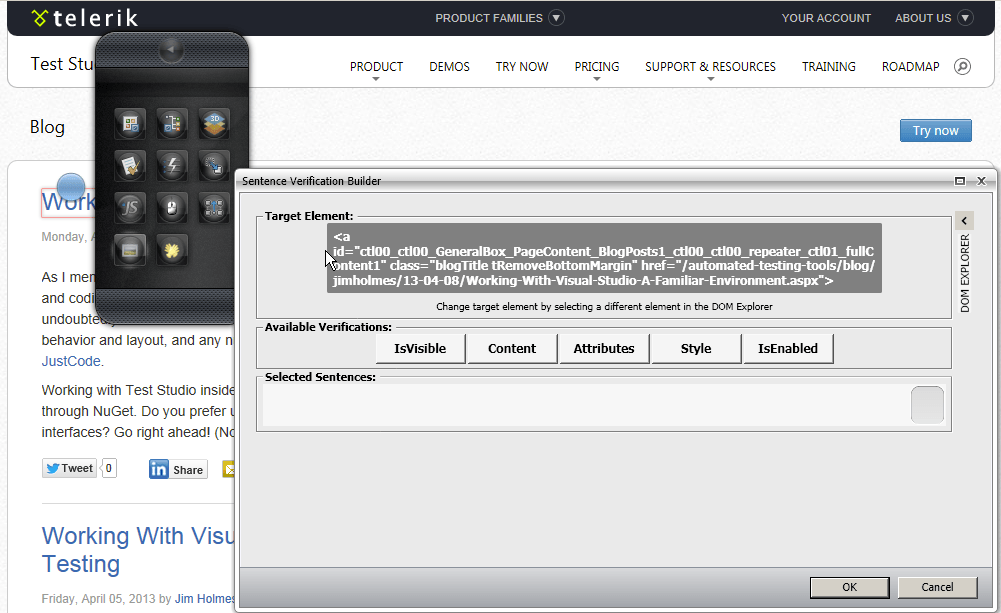1001x613 pixels.
Task: Open quick actions lightning bolt icon
Action: click(x=172, y=166)
